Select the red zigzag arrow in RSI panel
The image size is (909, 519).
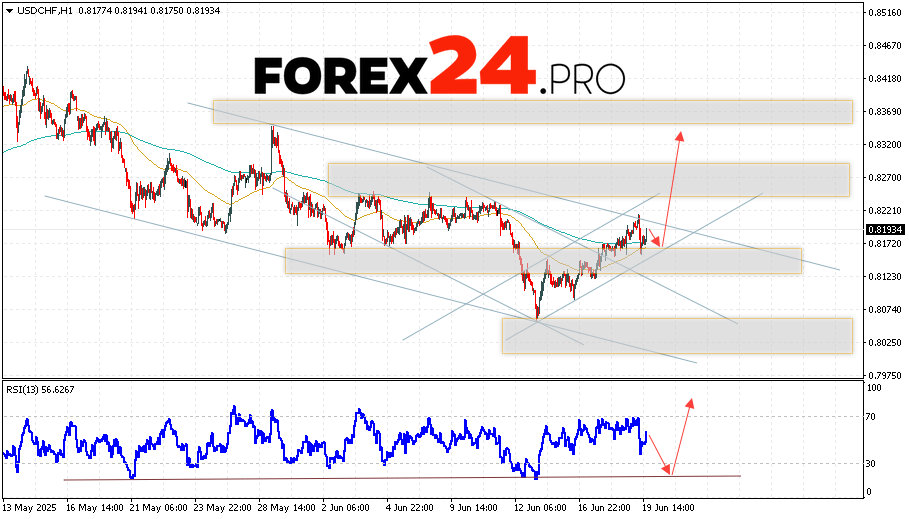[673, 440]
